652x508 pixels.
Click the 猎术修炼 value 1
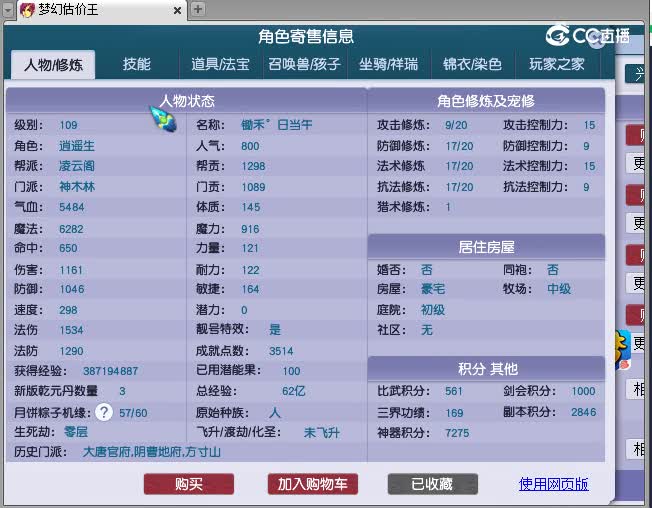click(448, 207)
